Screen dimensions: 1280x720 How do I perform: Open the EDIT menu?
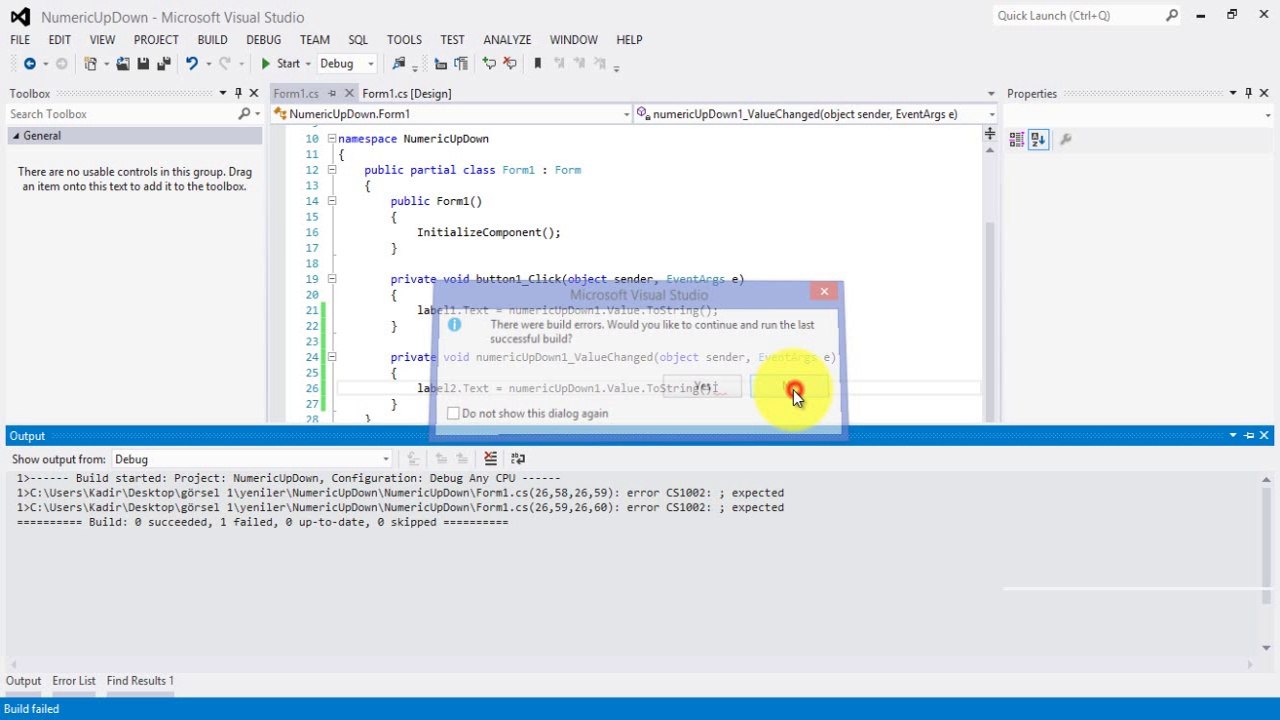[60, 40]
